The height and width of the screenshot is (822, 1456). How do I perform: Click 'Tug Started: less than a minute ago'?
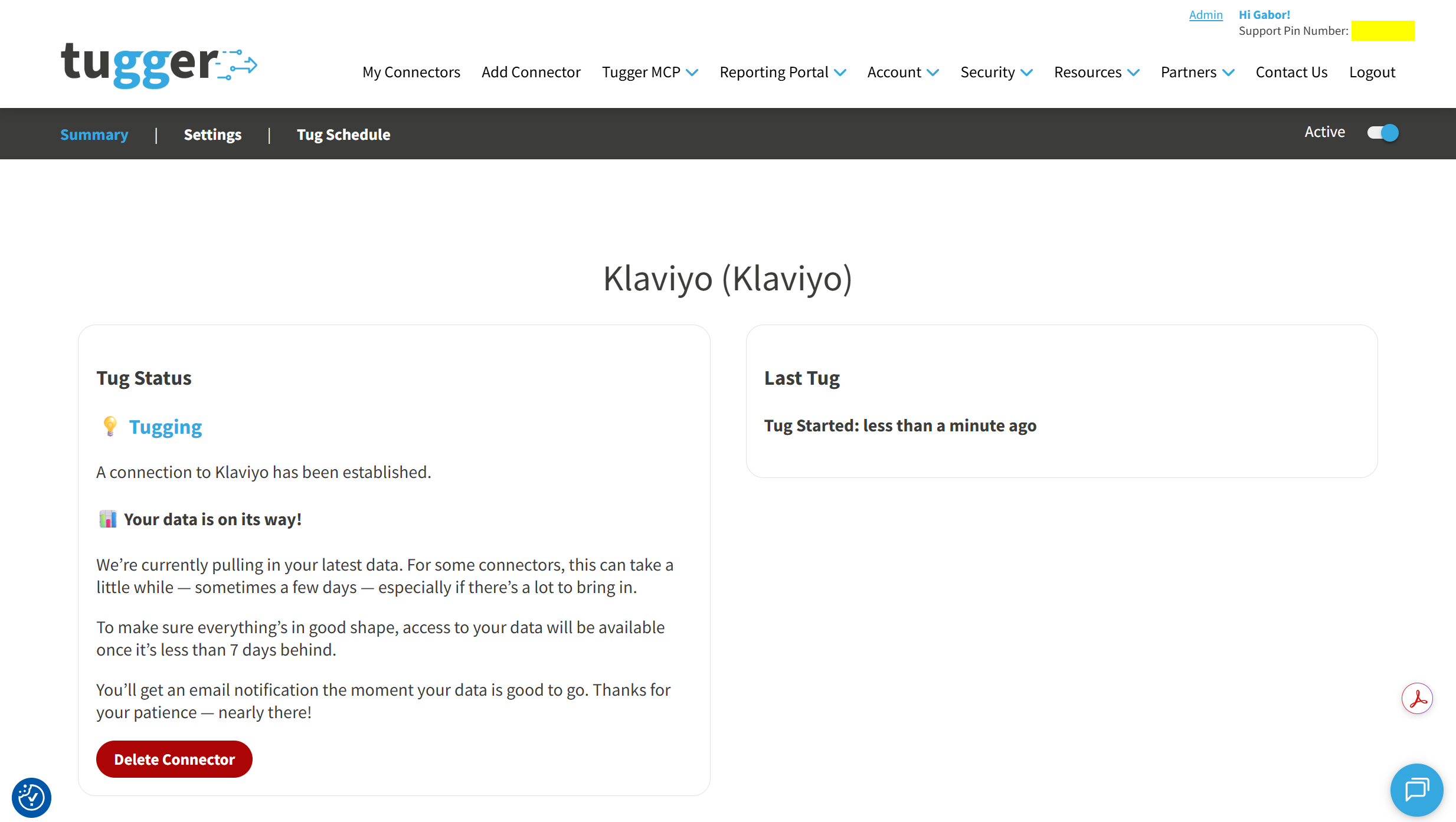900,425
